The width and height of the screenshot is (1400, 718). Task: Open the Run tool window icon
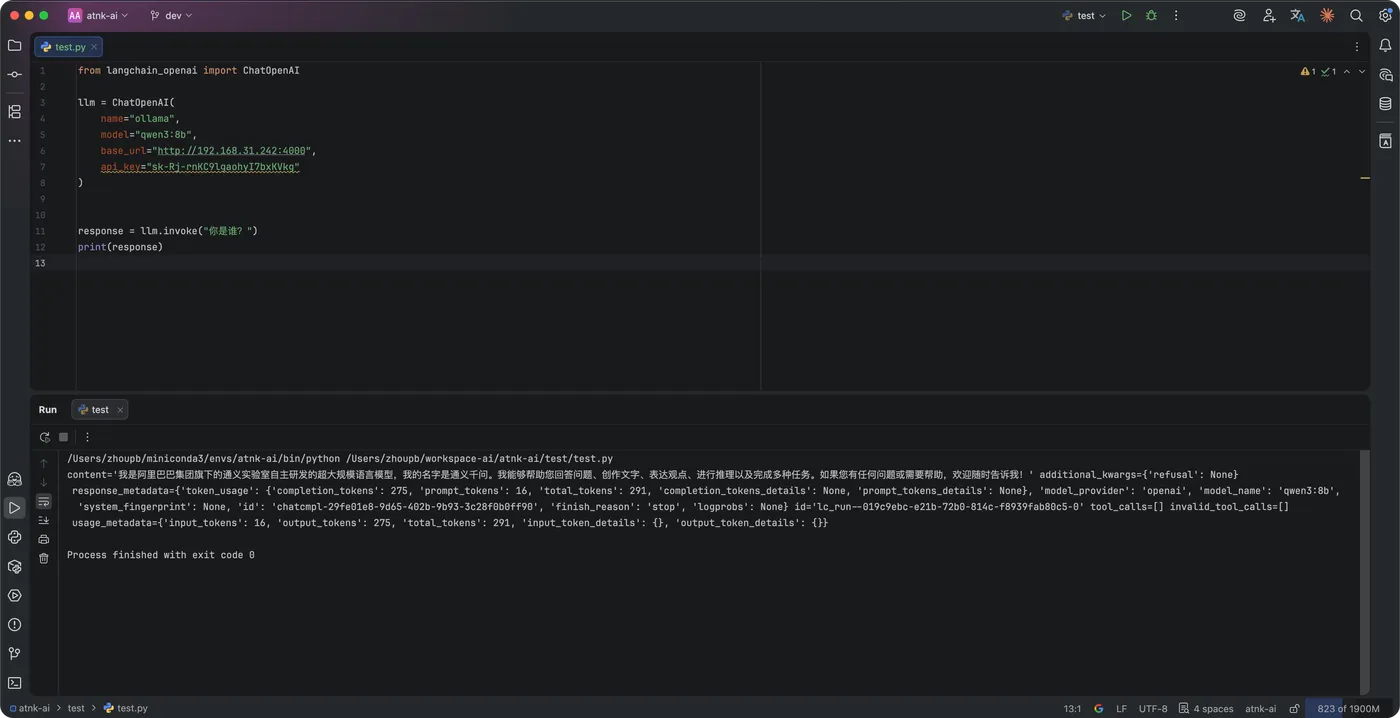[14, 509]
